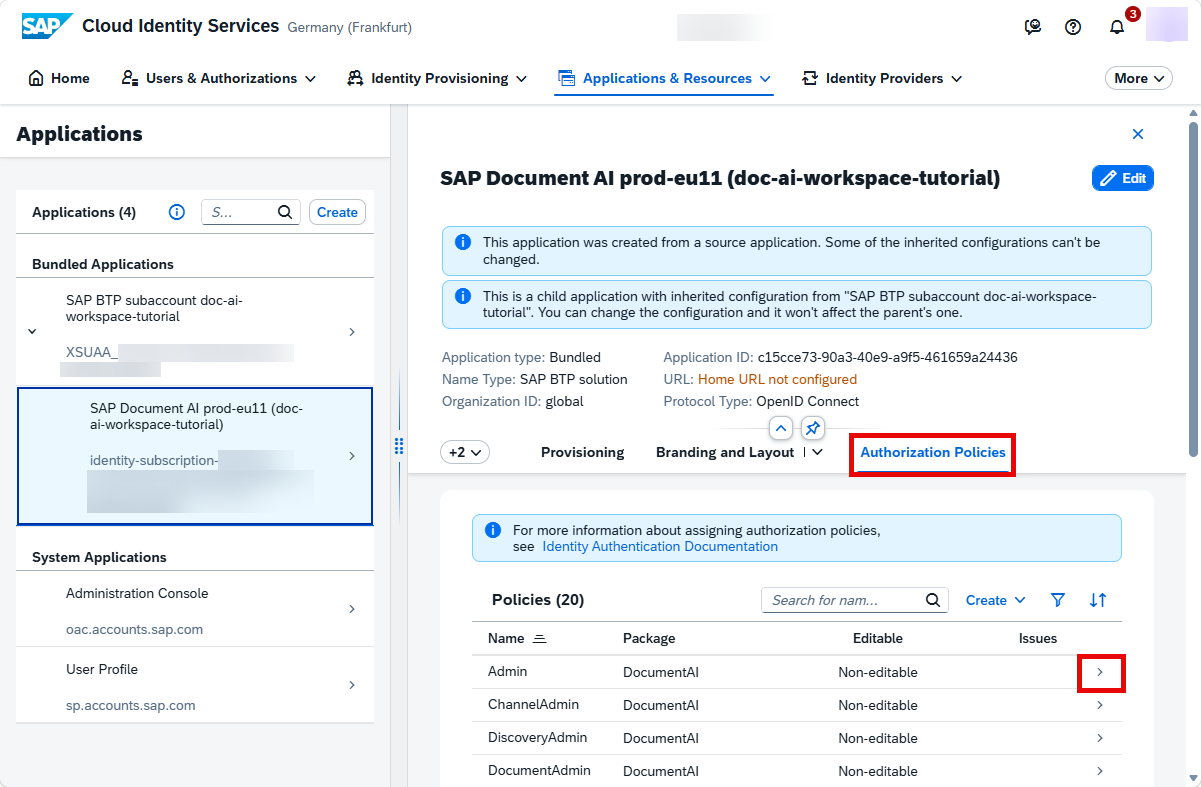Open Identity Providers menu
Viewport: 1201px width, 787px height.
point(882,78)
